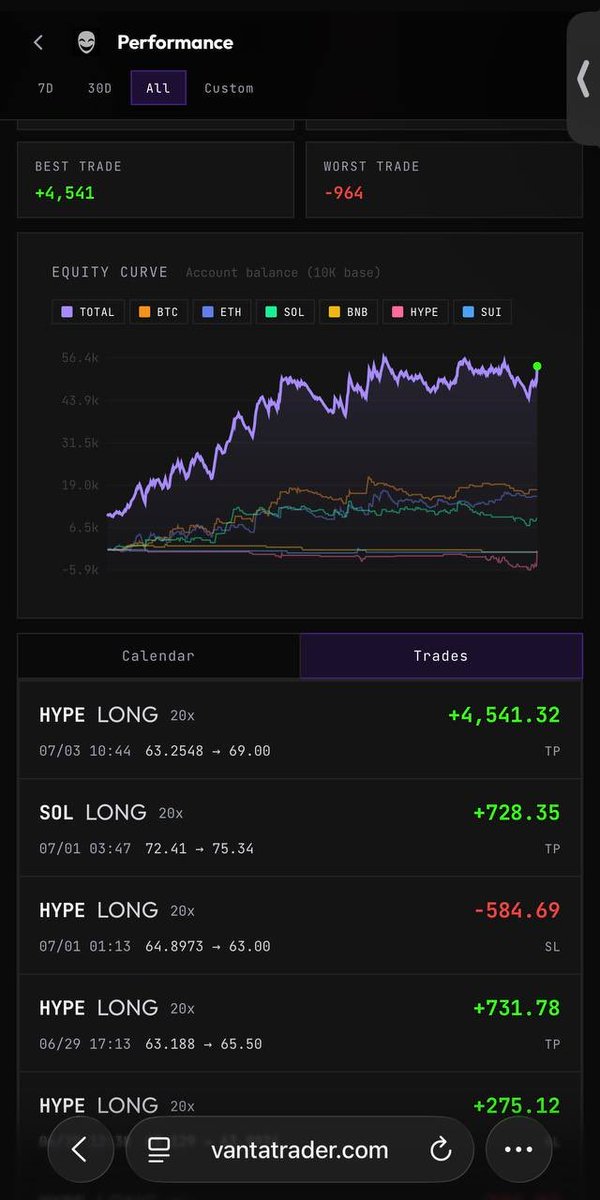Tap the vantatrader.com address bar
The image size is (600, 1200).
pyautogui.click(x=299, y=1150)
